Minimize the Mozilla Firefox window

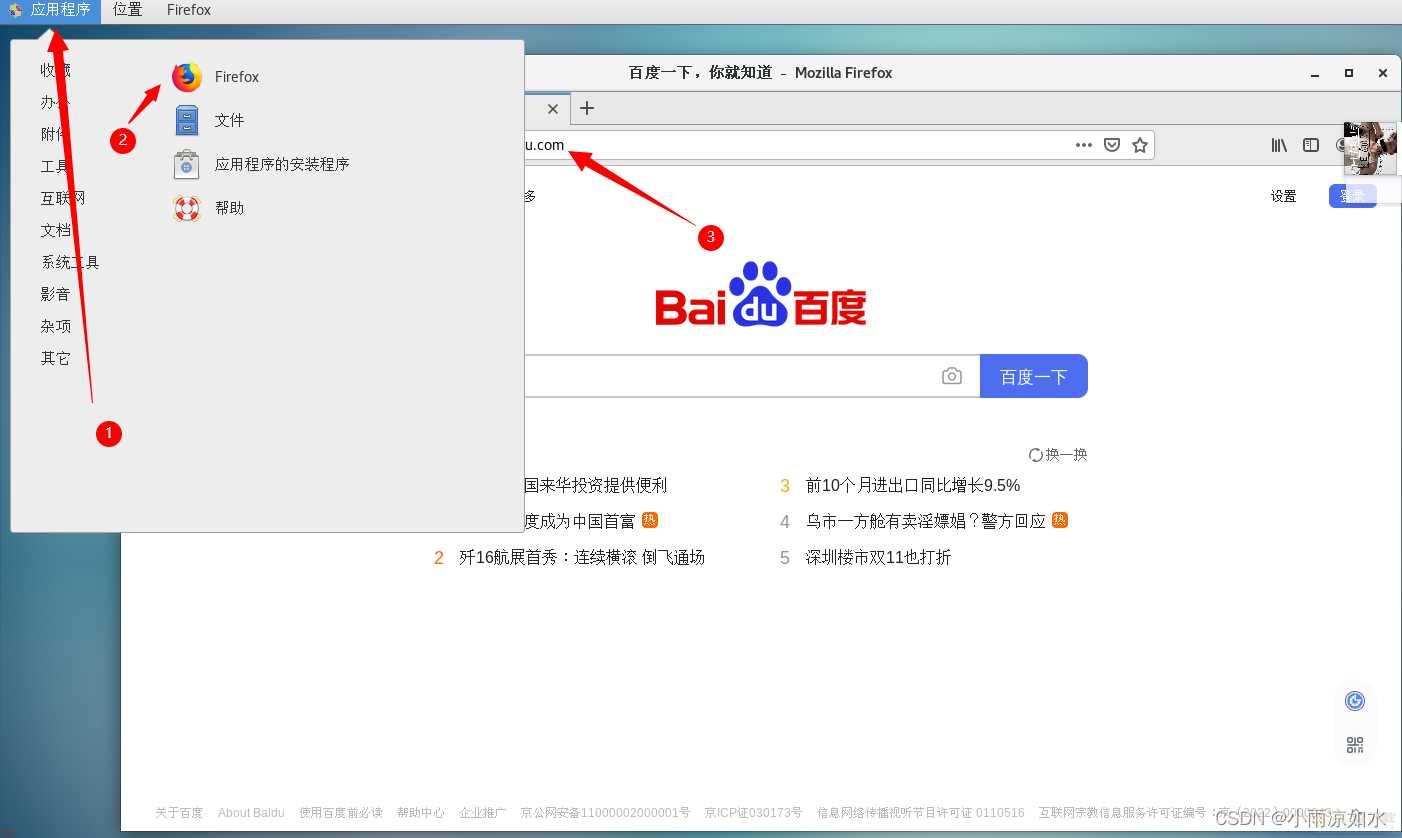[1315, 73]
